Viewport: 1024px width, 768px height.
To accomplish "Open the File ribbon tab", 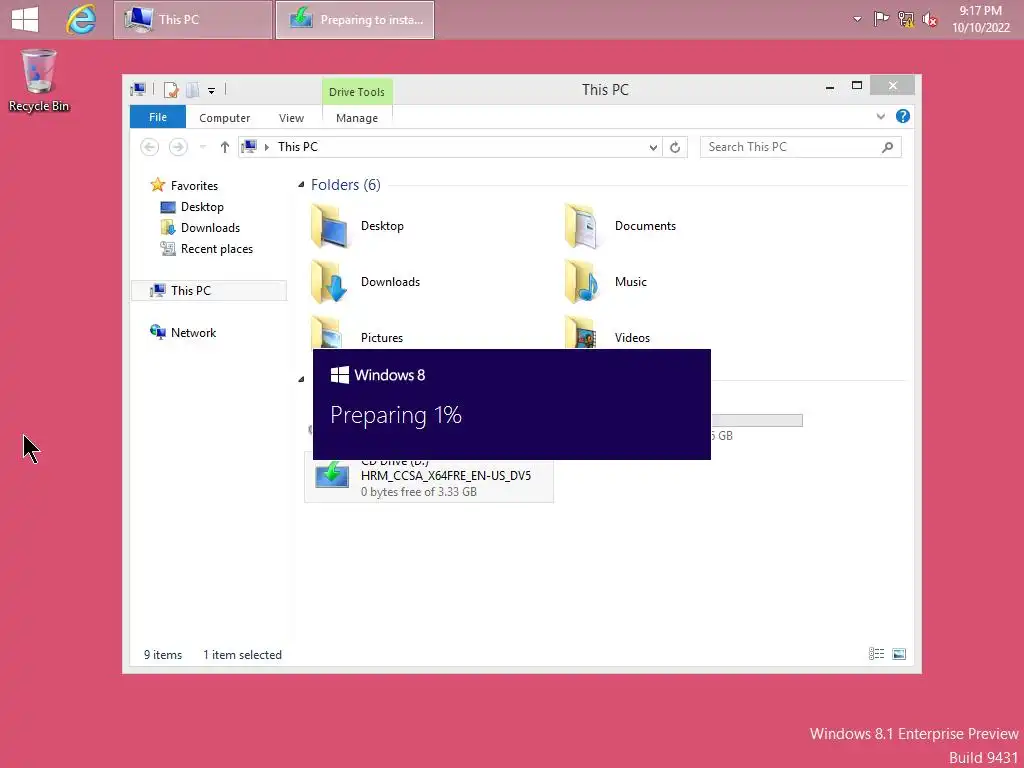I will pyautogui.click(x=158, y=117).
